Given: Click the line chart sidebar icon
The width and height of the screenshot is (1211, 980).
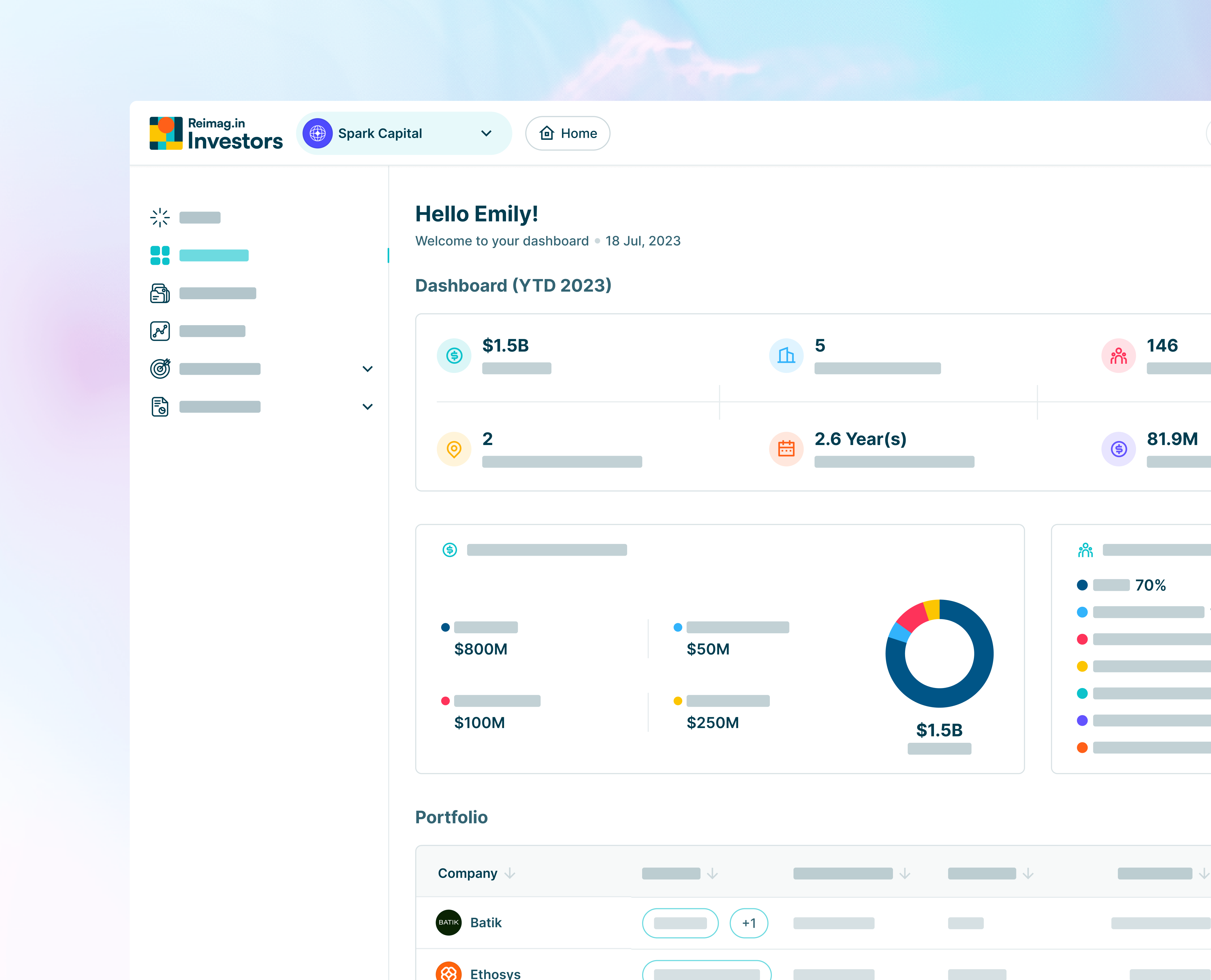Looking at the screenshot, I should [160, 331].
